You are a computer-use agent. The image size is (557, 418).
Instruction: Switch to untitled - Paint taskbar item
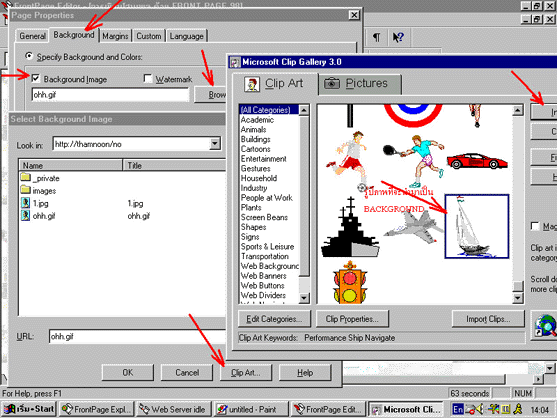250,409
